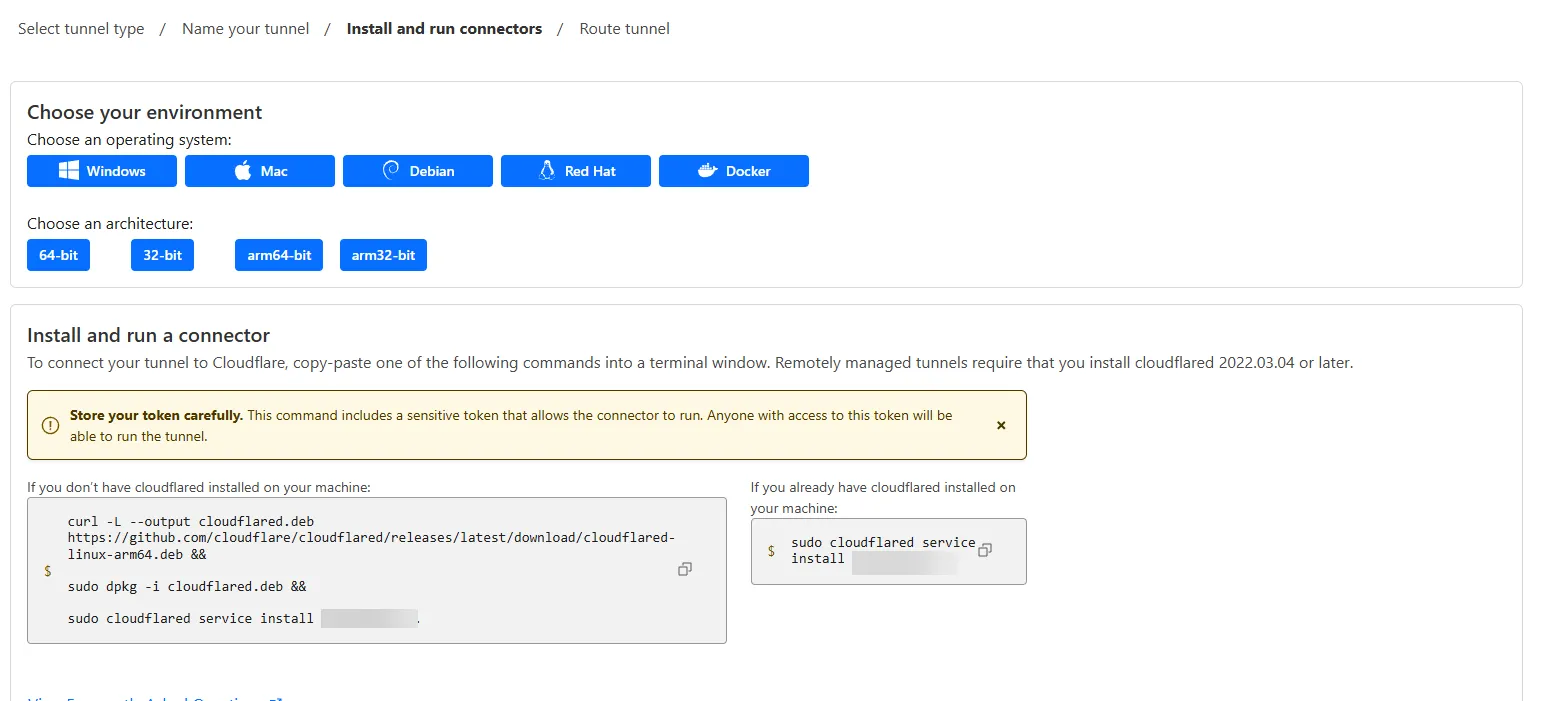The height and width of the screenshot is (701, 1548).
Task: Click the already installed command code block
Action: coord(889,551)
